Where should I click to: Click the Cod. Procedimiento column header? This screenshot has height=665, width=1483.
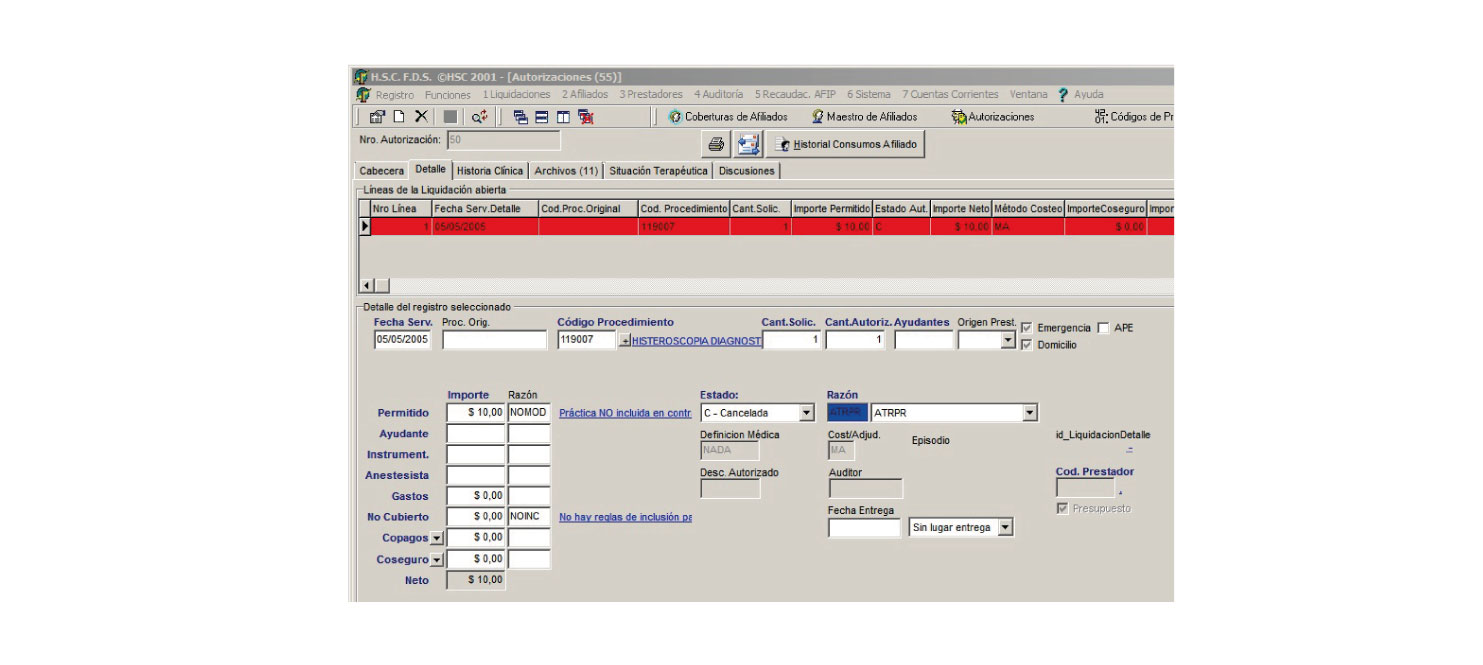click(x=684, y=208)
